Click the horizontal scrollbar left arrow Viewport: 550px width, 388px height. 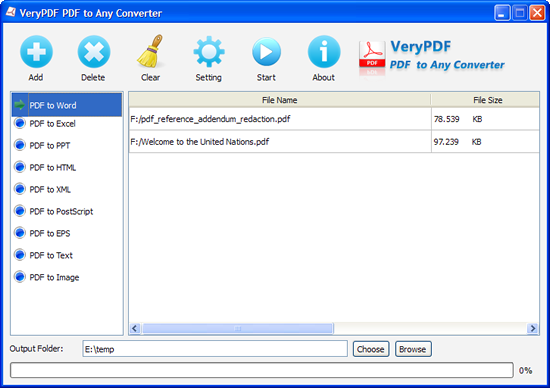[x=135, y=328]
